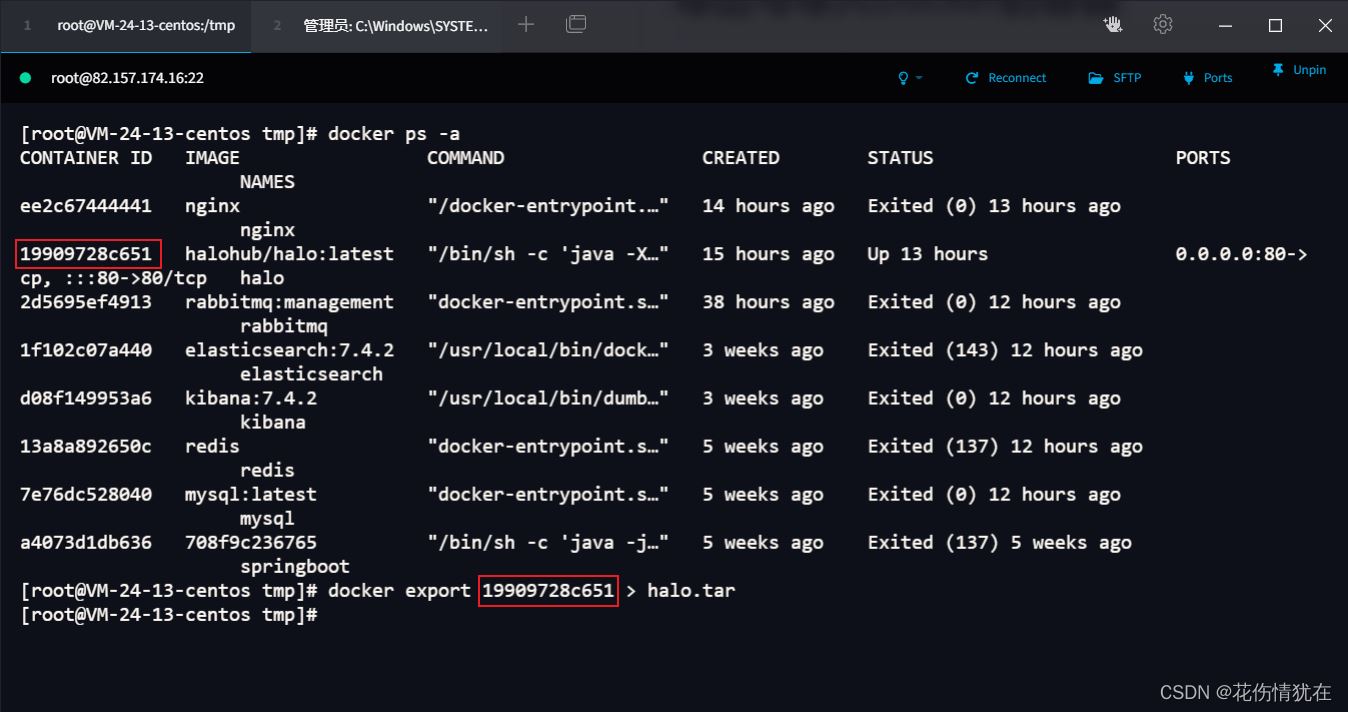Click the container name halo
The image size is (1348, 712).
click(x=262, y=278)
